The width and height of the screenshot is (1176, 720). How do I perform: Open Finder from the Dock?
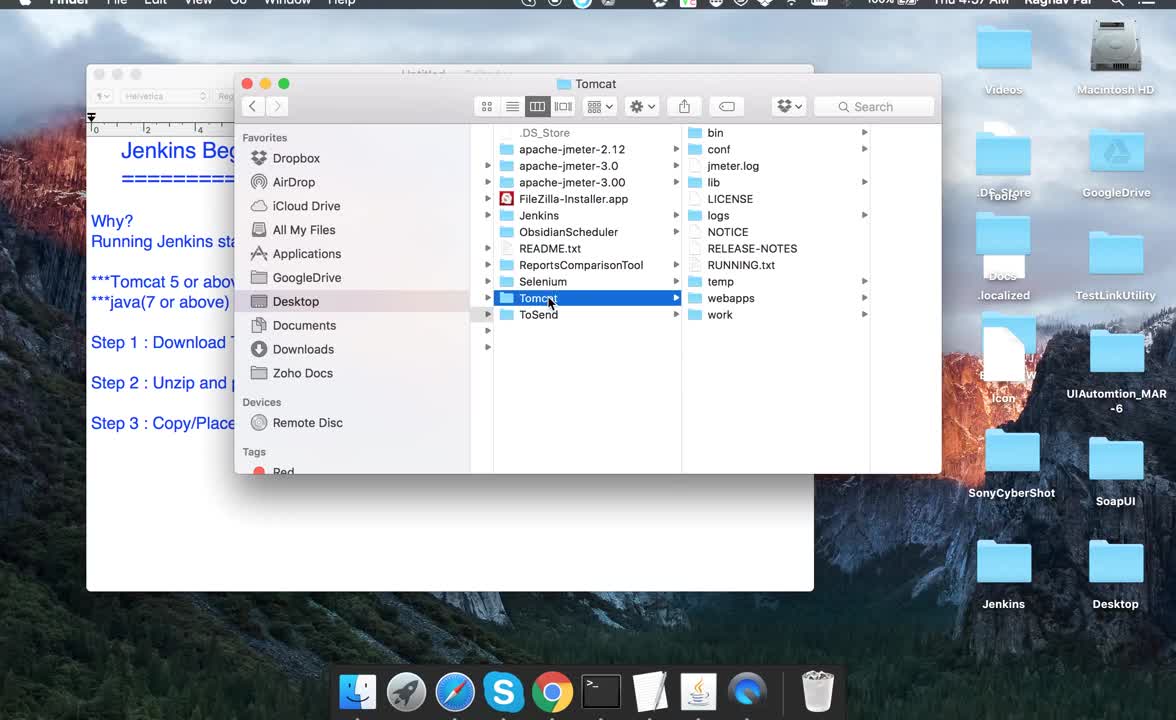coord(358,692)
